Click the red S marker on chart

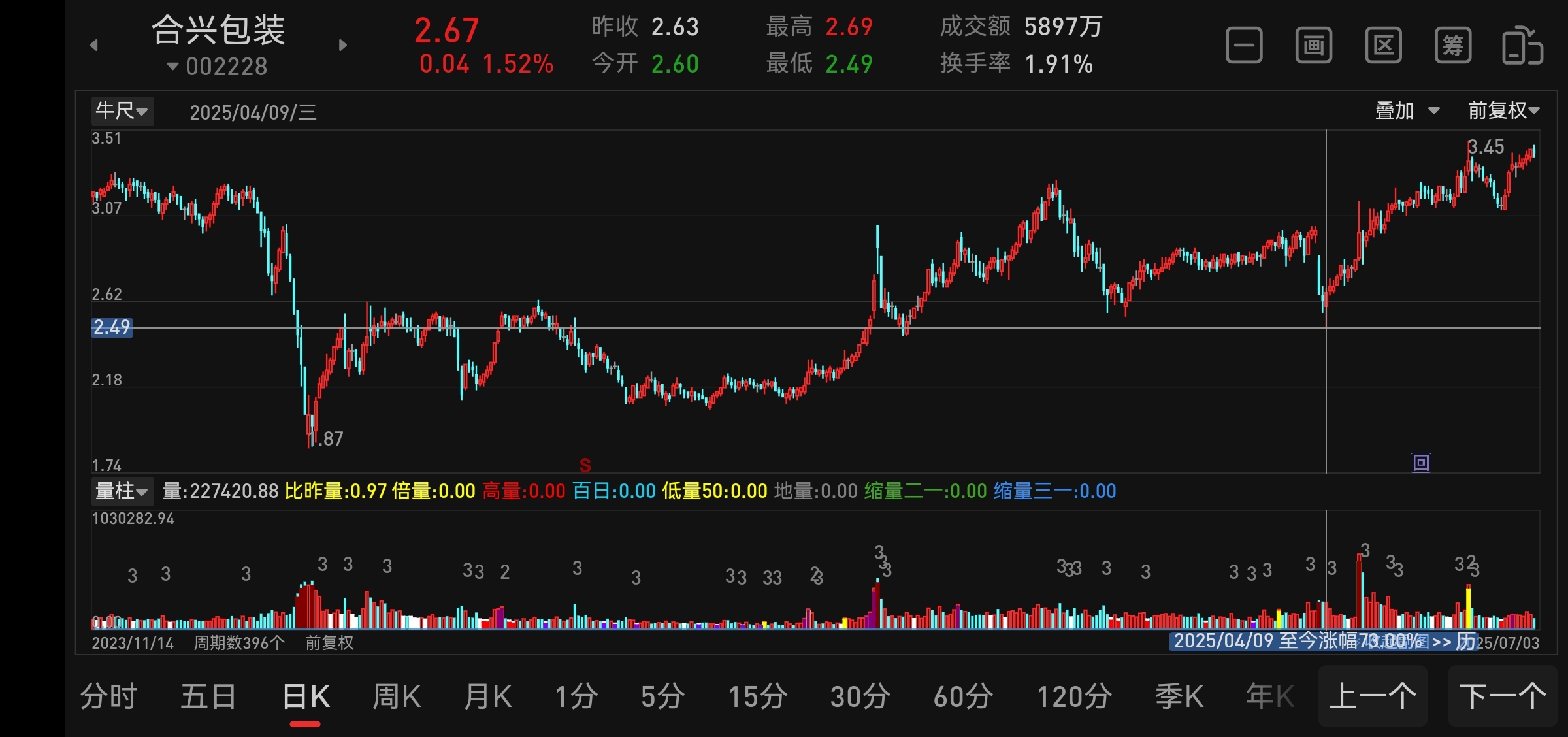coord(585,465)
